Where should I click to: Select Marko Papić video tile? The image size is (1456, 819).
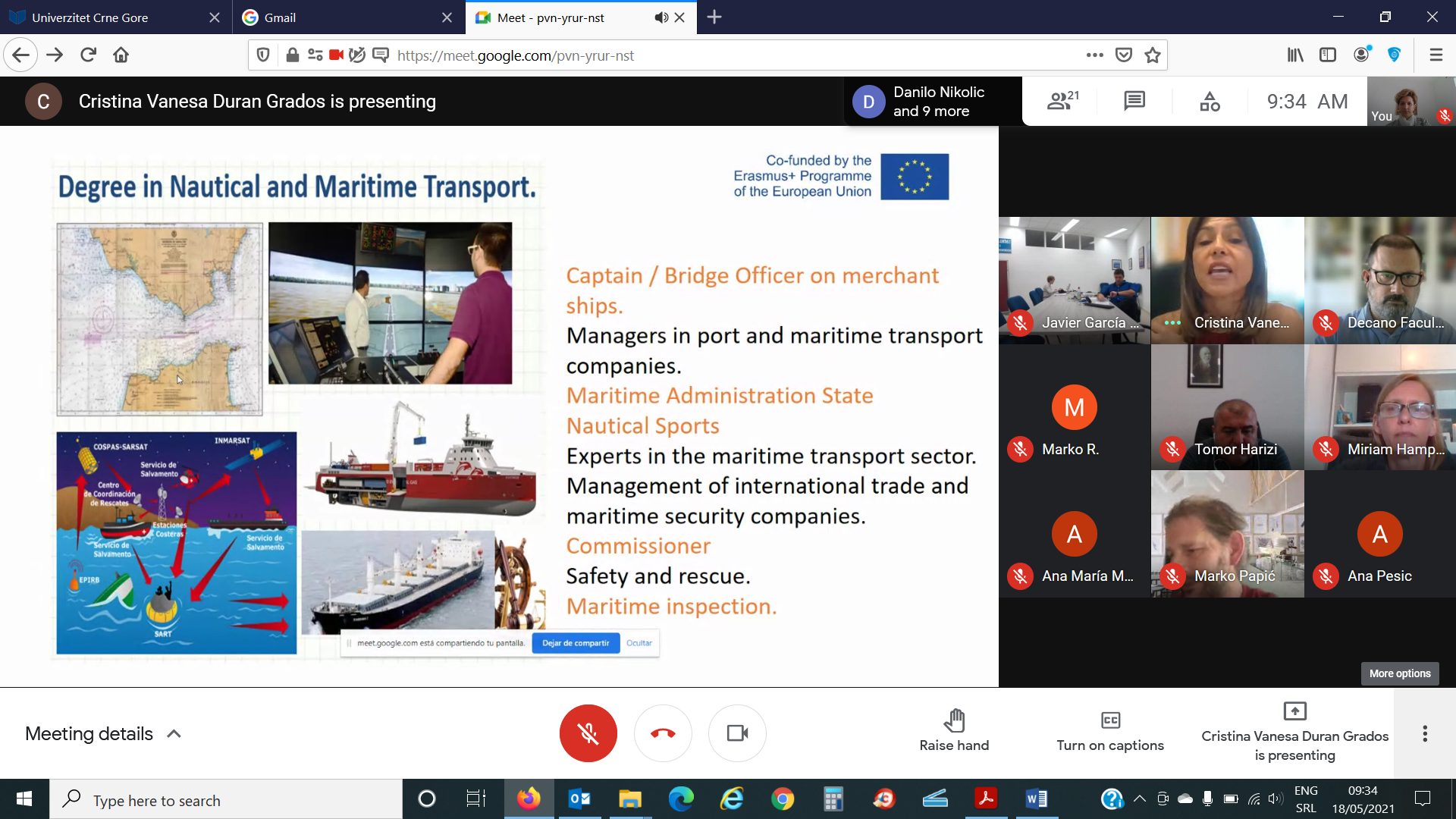(x=1228, y=534)
